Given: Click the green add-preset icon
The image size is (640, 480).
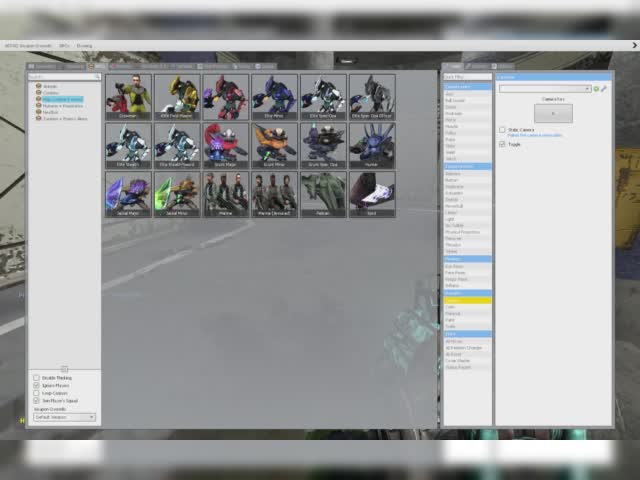Looking at the screenshot, I should pyautogui.click(x=596, y=89).
